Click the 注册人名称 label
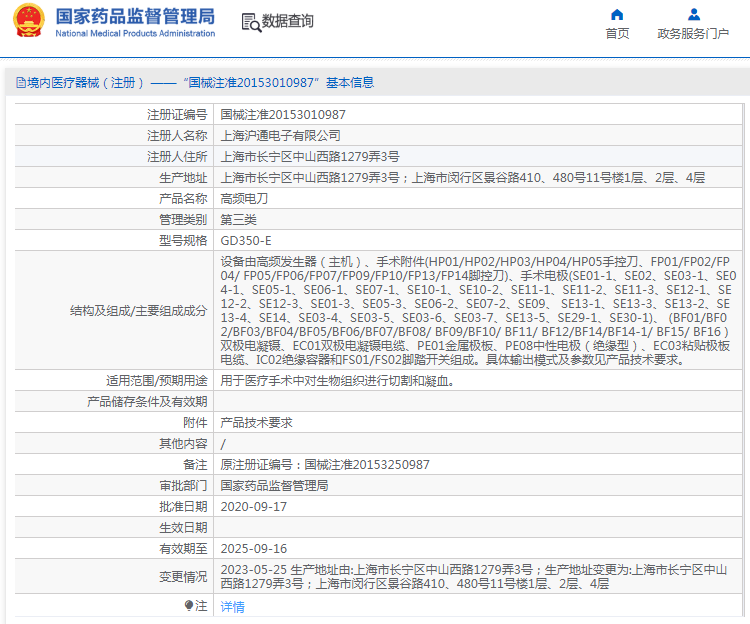This screenshot has height=624, width=750. pos(177,136)
